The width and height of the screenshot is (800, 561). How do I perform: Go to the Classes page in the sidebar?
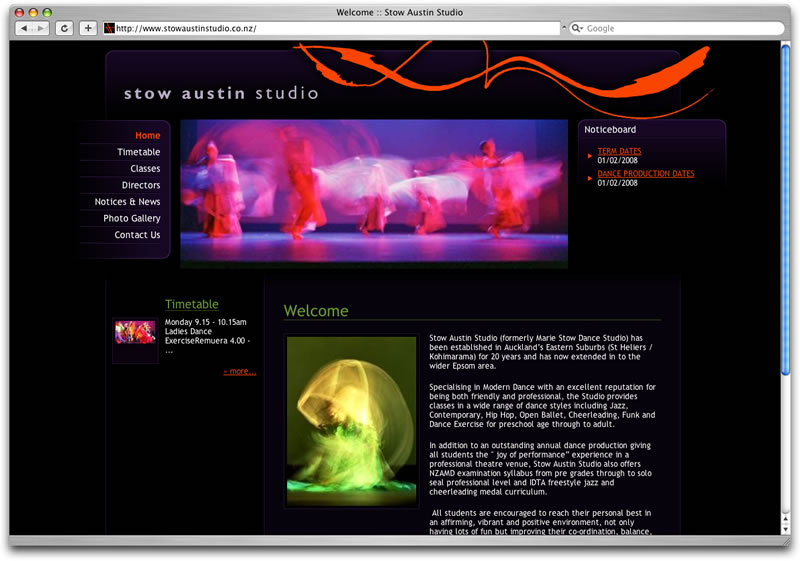(145, 169)
